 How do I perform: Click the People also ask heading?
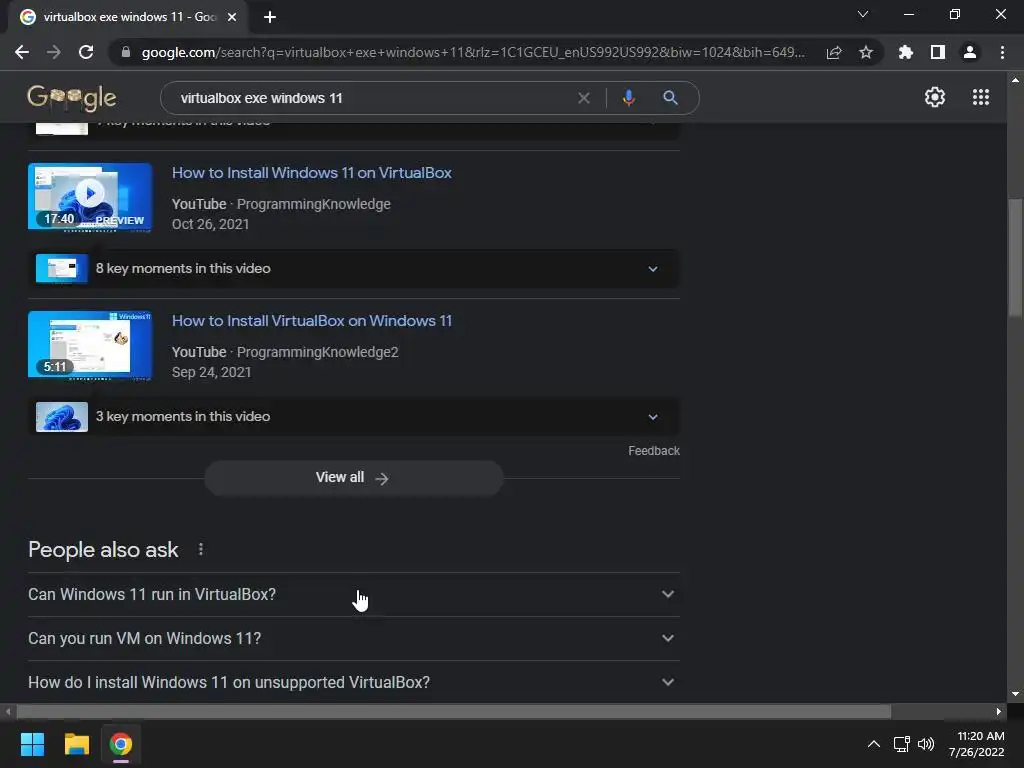pos(103,550)
